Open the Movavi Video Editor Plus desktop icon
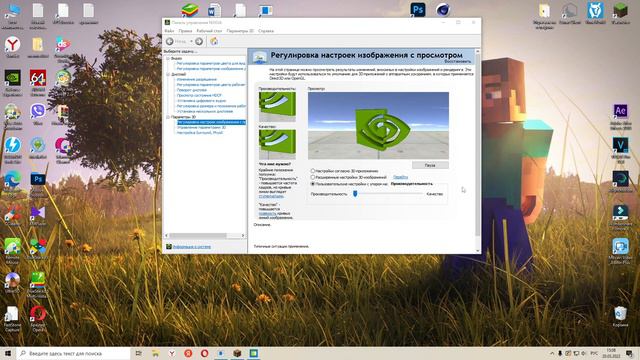The height and width of the screenshot is (360, 640). (x=620, y=247)
